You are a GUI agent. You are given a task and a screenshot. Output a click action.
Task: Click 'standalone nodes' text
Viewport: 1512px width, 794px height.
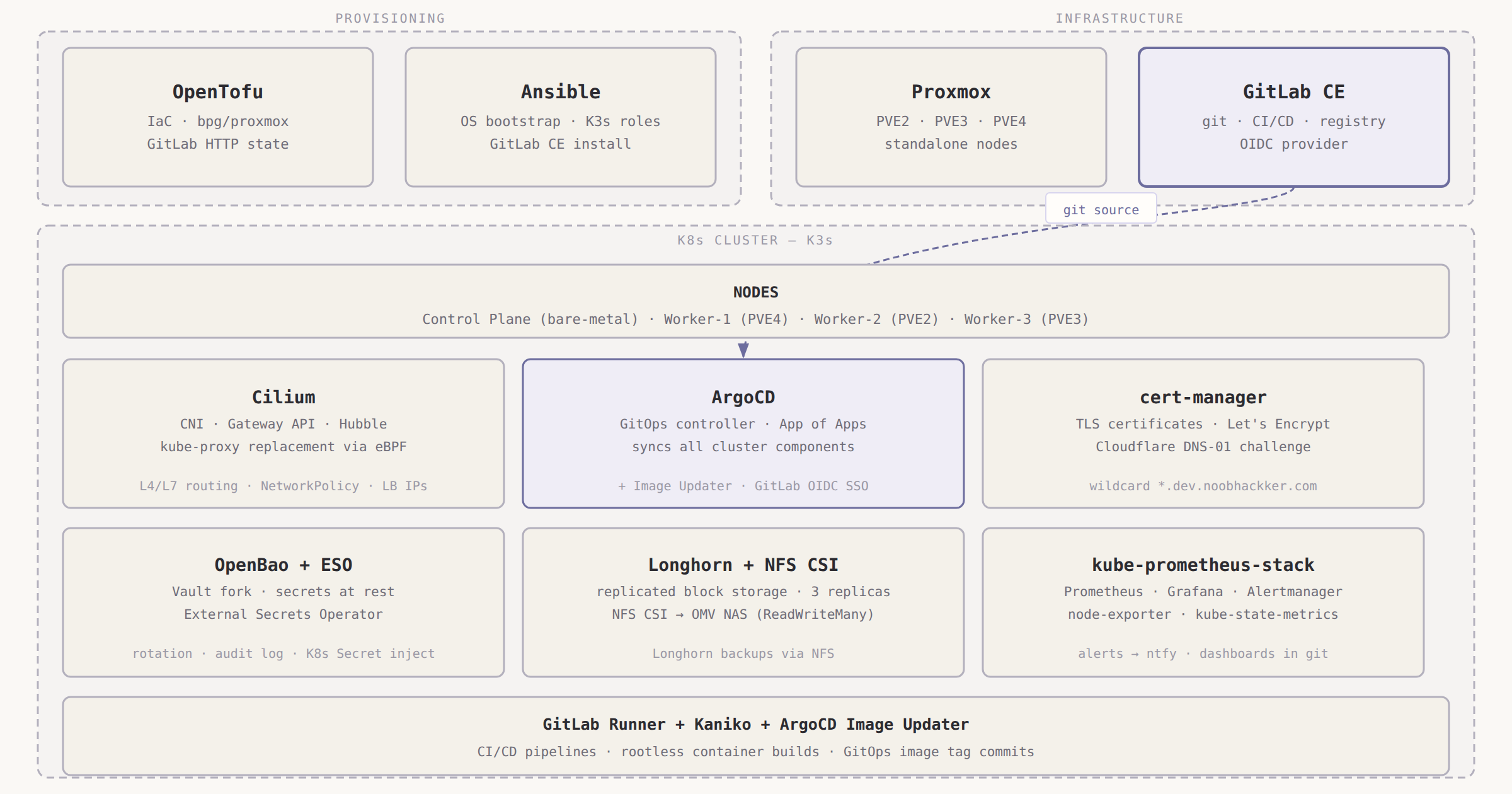[951, 144]
